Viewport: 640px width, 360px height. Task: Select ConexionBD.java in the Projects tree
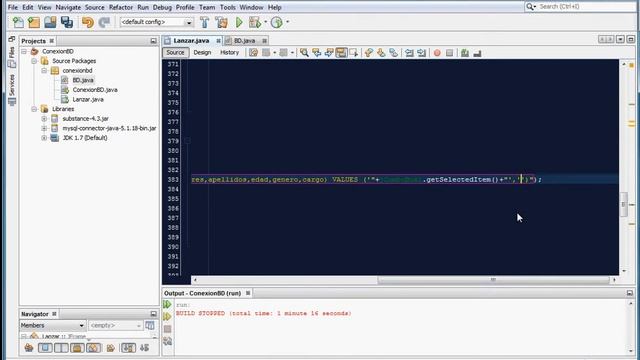tap(95, 90)
